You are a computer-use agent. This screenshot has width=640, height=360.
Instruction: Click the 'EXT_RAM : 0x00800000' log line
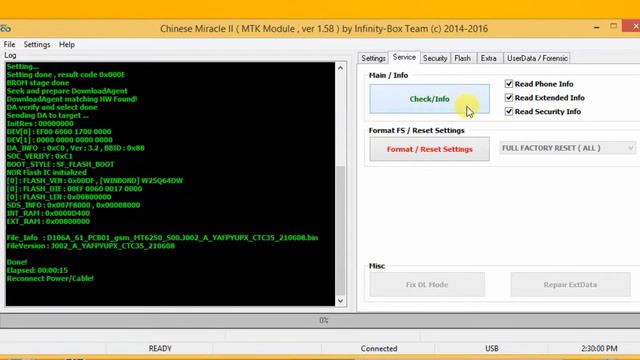point(48,221)
